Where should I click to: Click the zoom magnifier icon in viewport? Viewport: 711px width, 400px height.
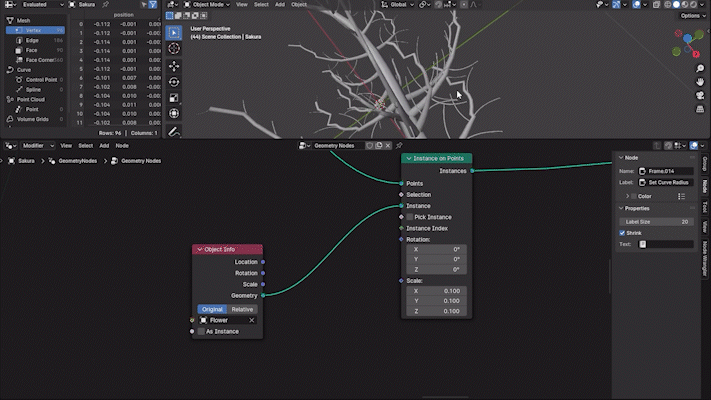[x=699, y=66]
